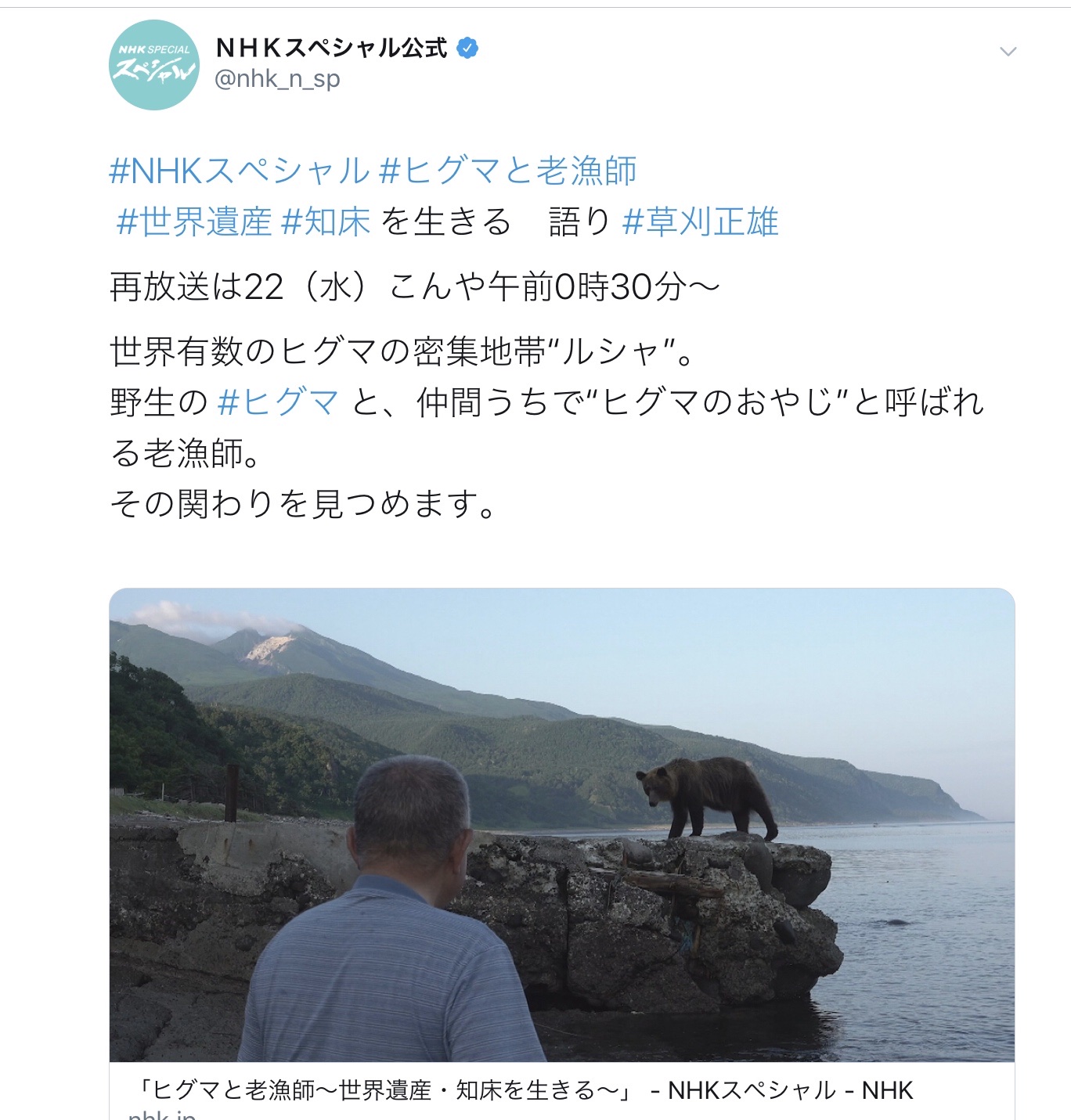The image size is (1071, 1120).
Task: Open hashtag #草刈正雄
Action: click(x=701, y=222)
